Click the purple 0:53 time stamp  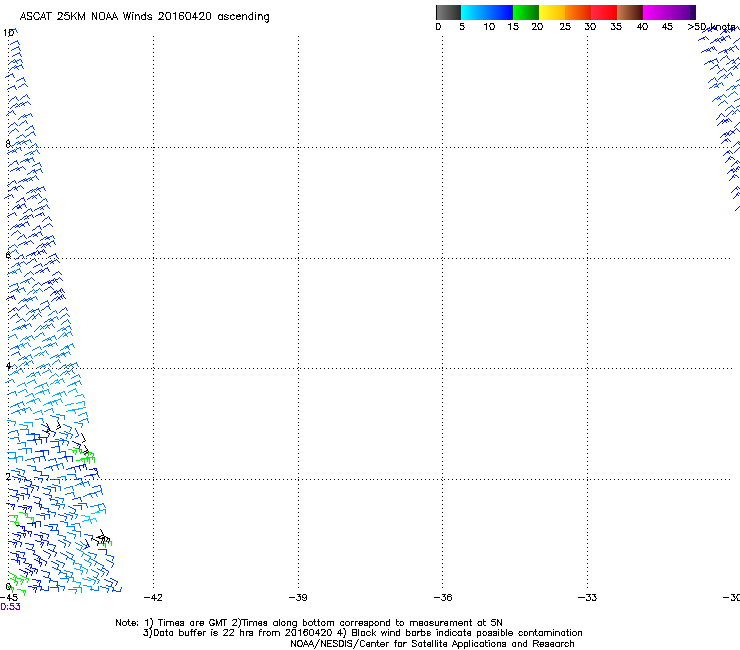pyautogui.click(x=10, y=607)
